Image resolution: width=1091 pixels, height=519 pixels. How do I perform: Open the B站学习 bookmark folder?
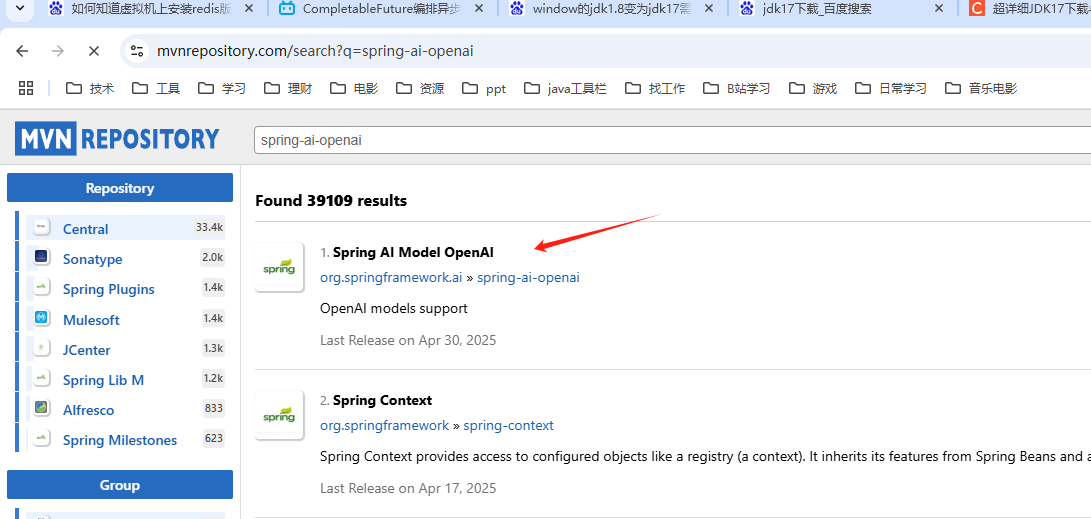(x=737, y=88)
